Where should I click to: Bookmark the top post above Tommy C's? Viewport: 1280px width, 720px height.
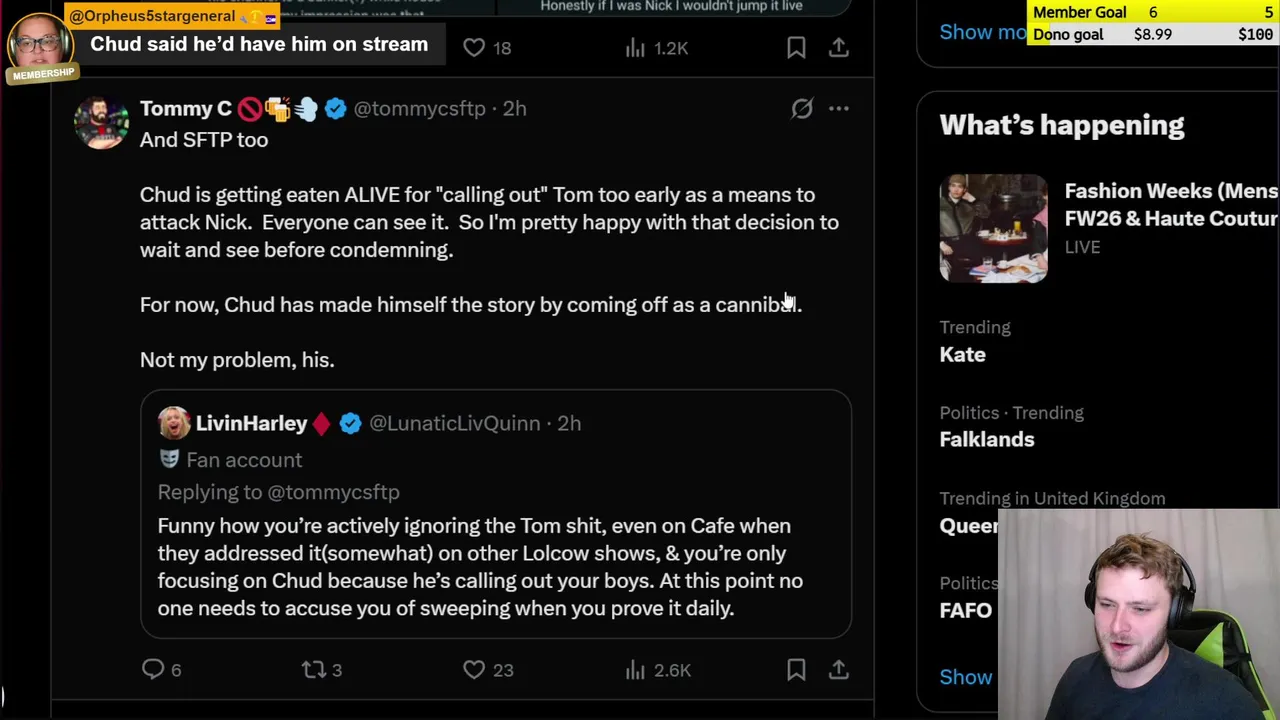796,47
